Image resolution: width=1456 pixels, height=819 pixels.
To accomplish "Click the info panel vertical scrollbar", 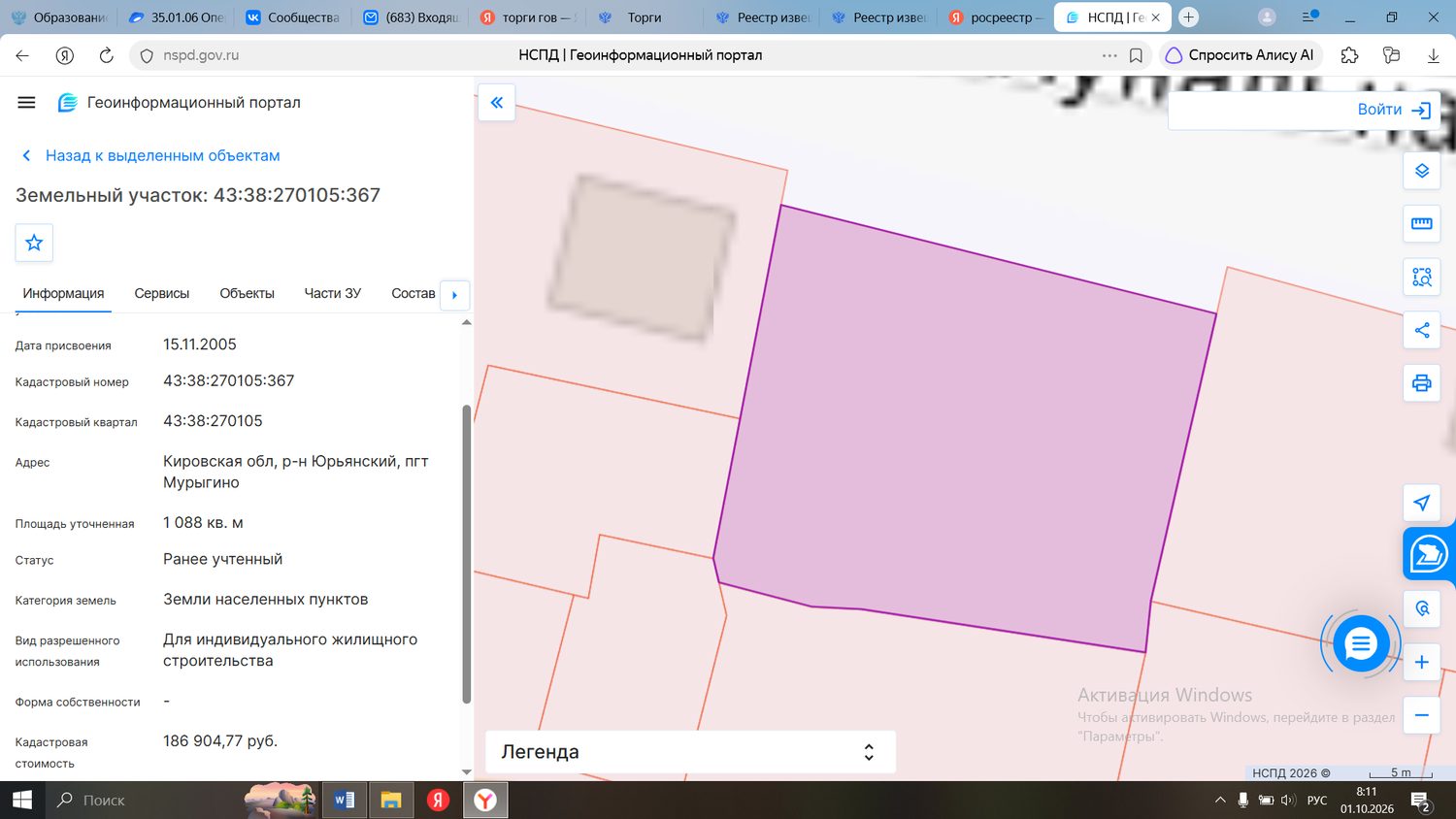I will point(466,554).
